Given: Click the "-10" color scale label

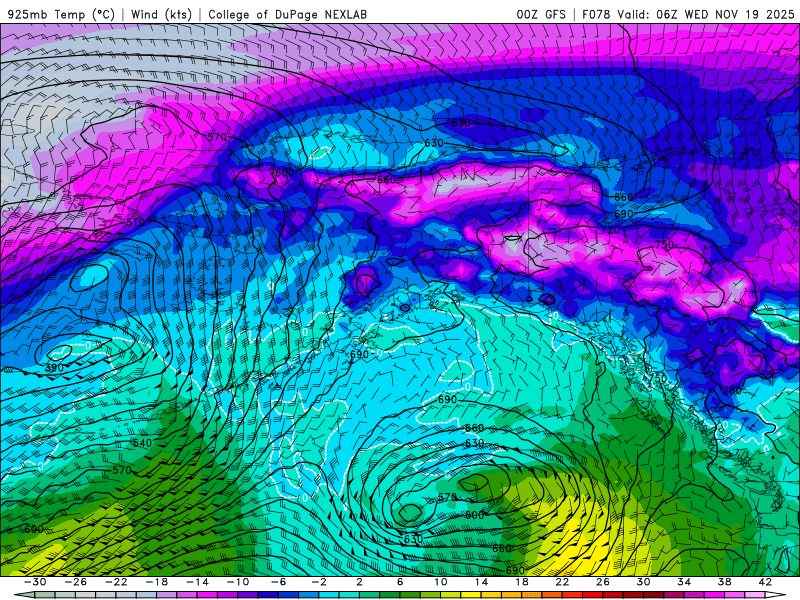Looking at the screenshot, I should tap(238, 582).
